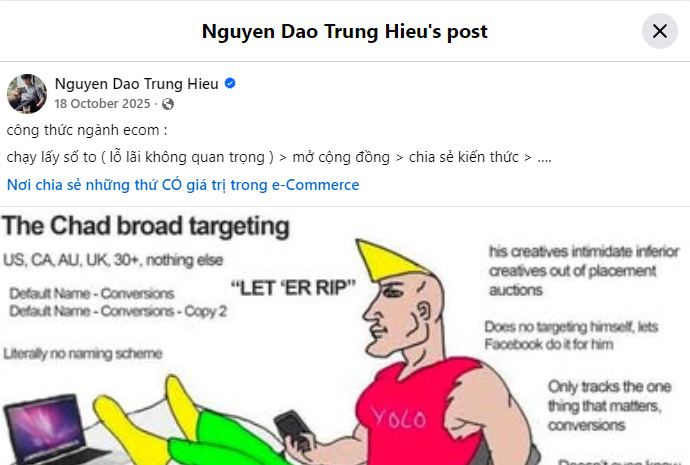Click the 'công thức ngành ecom' text line
This screenshot has height=465, width=690.
click(87, 130)
